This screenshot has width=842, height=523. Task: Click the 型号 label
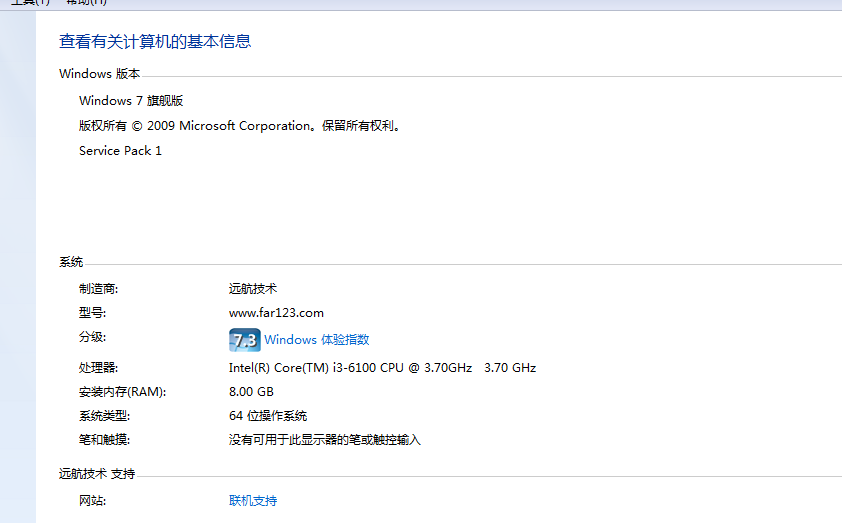(92, 313)
